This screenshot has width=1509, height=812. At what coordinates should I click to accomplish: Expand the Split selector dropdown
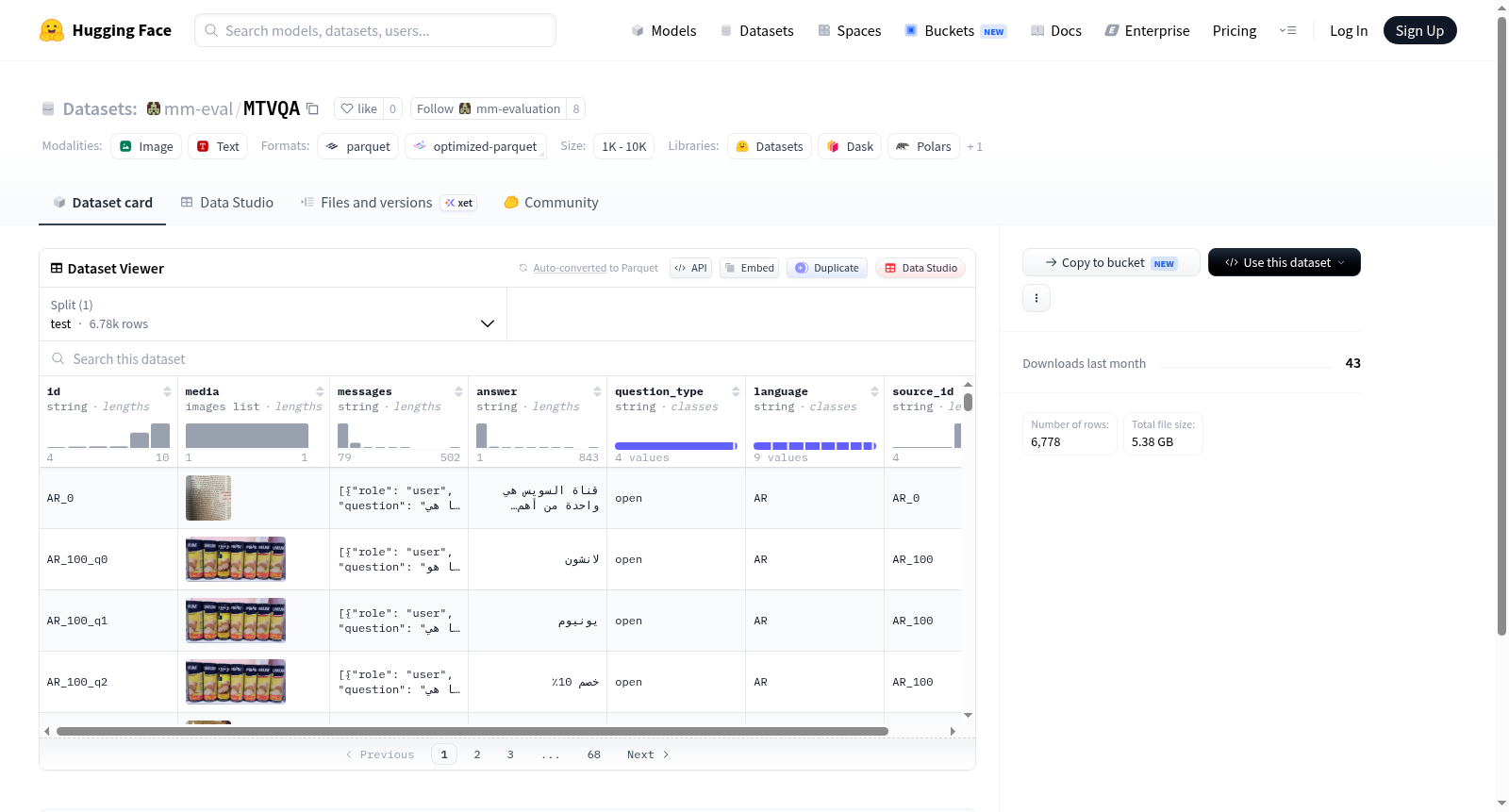click(274, 314)
